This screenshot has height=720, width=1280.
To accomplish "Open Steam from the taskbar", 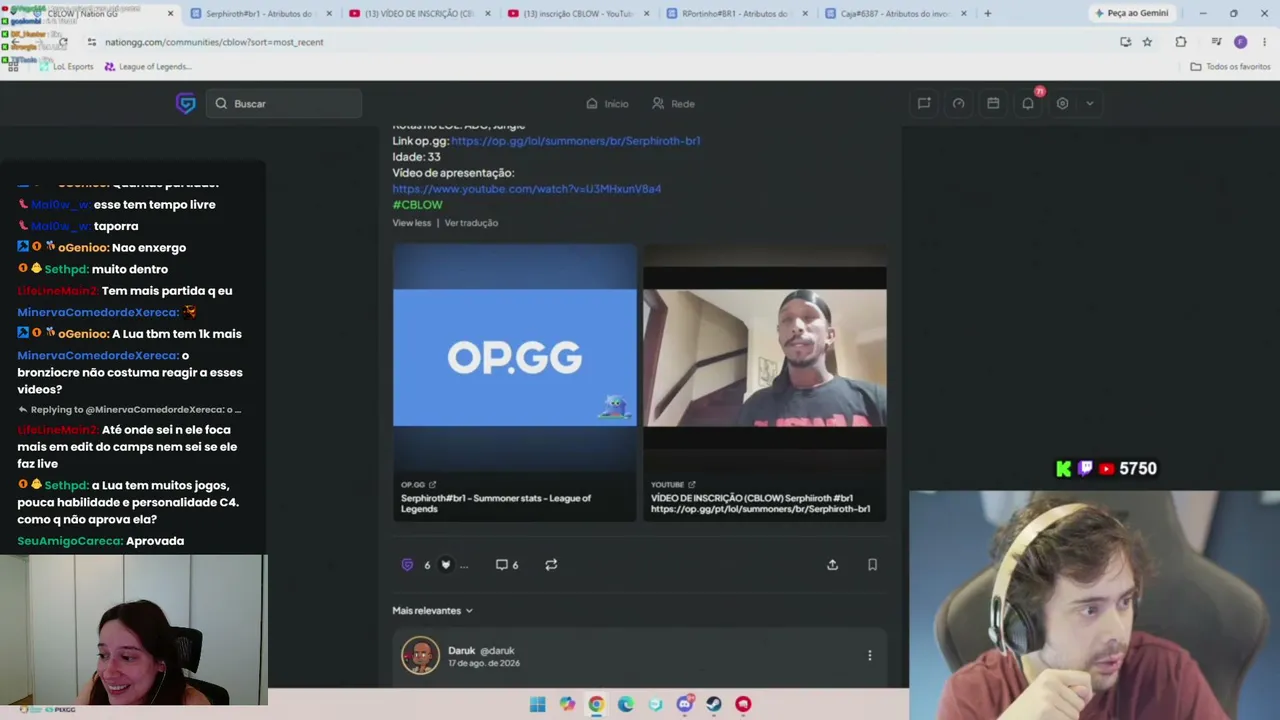I will pyautogui.click(x=714, y=704).
